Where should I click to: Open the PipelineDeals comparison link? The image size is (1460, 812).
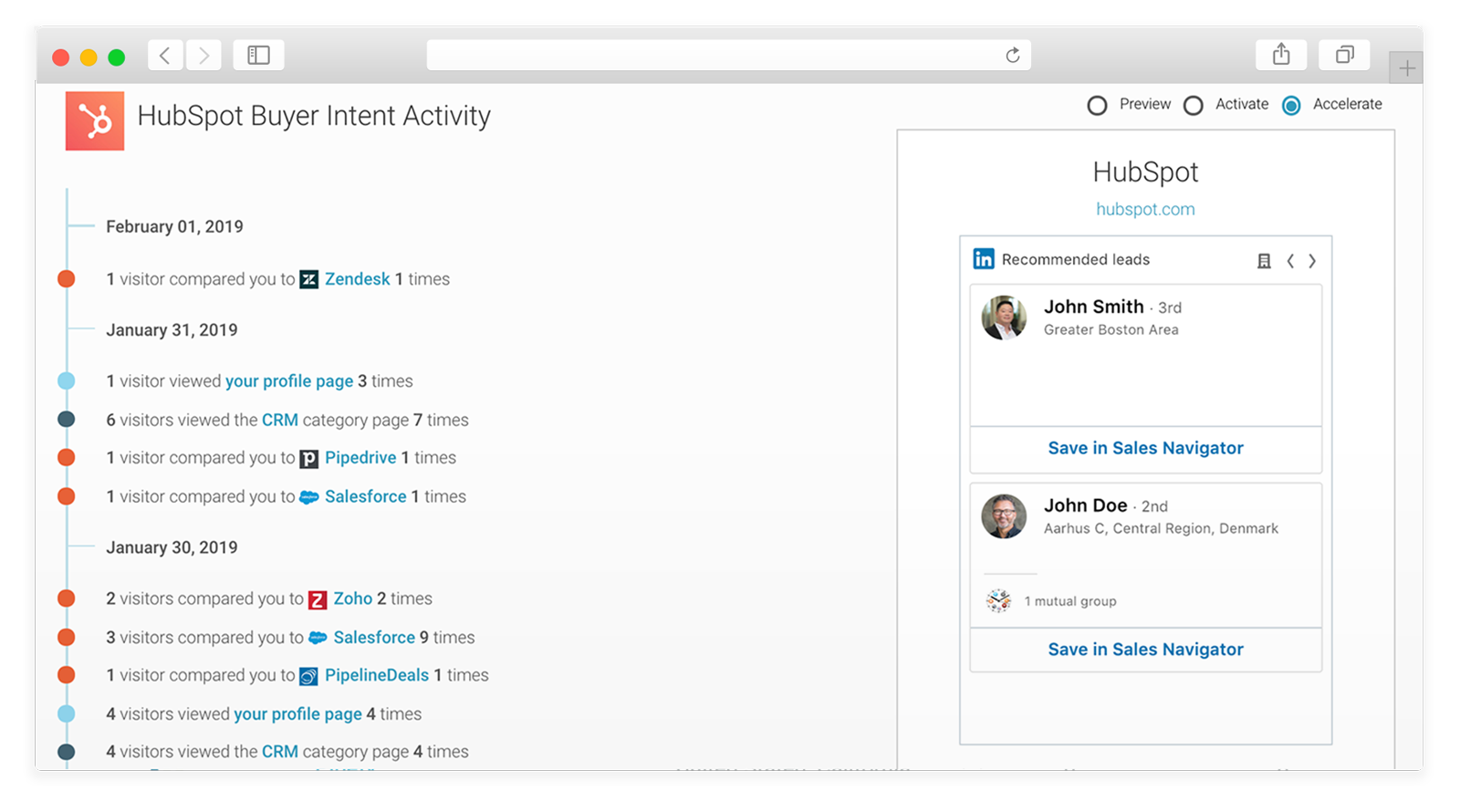[x=377, y=675]
